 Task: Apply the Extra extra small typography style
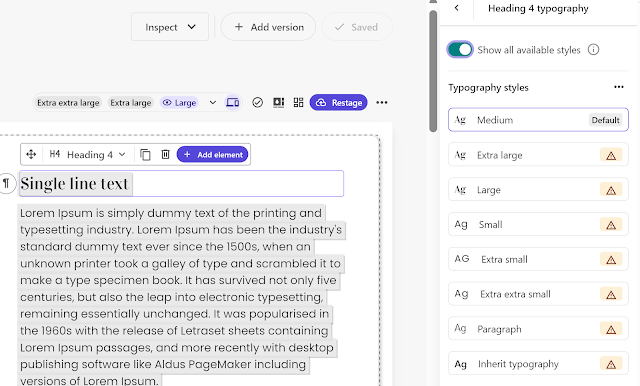[x=538, y=294]
